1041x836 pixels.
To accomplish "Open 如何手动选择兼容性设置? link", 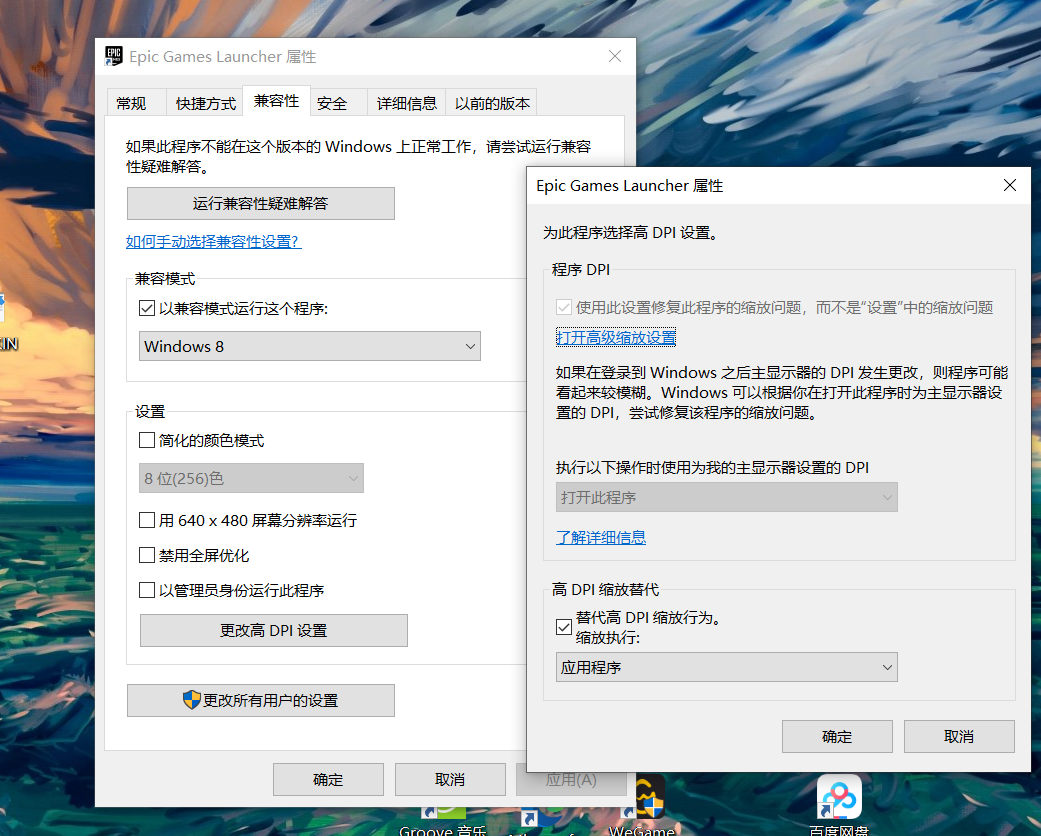I will point(214,242).
